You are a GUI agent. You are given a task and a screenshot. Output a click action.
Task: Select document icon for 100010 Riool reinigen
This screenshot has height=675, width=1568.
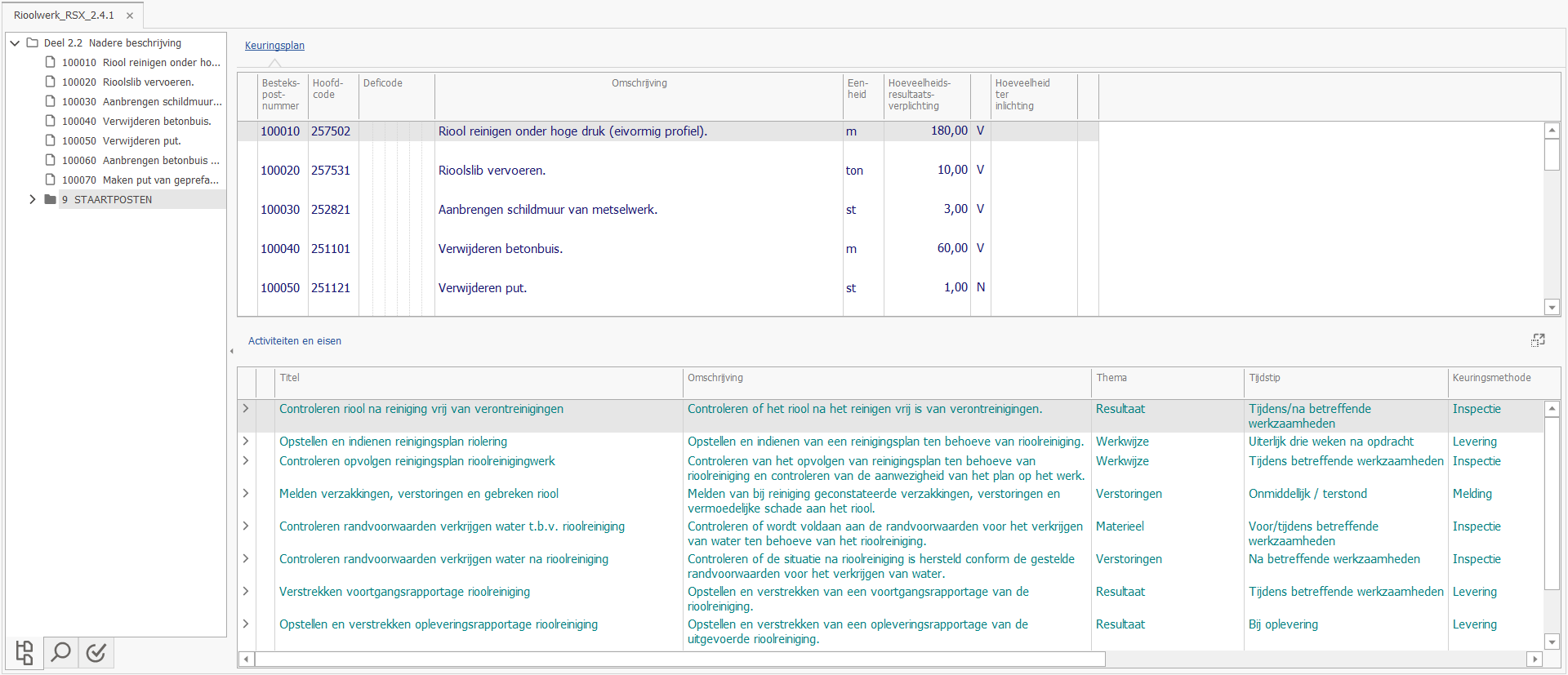(51, 62)
